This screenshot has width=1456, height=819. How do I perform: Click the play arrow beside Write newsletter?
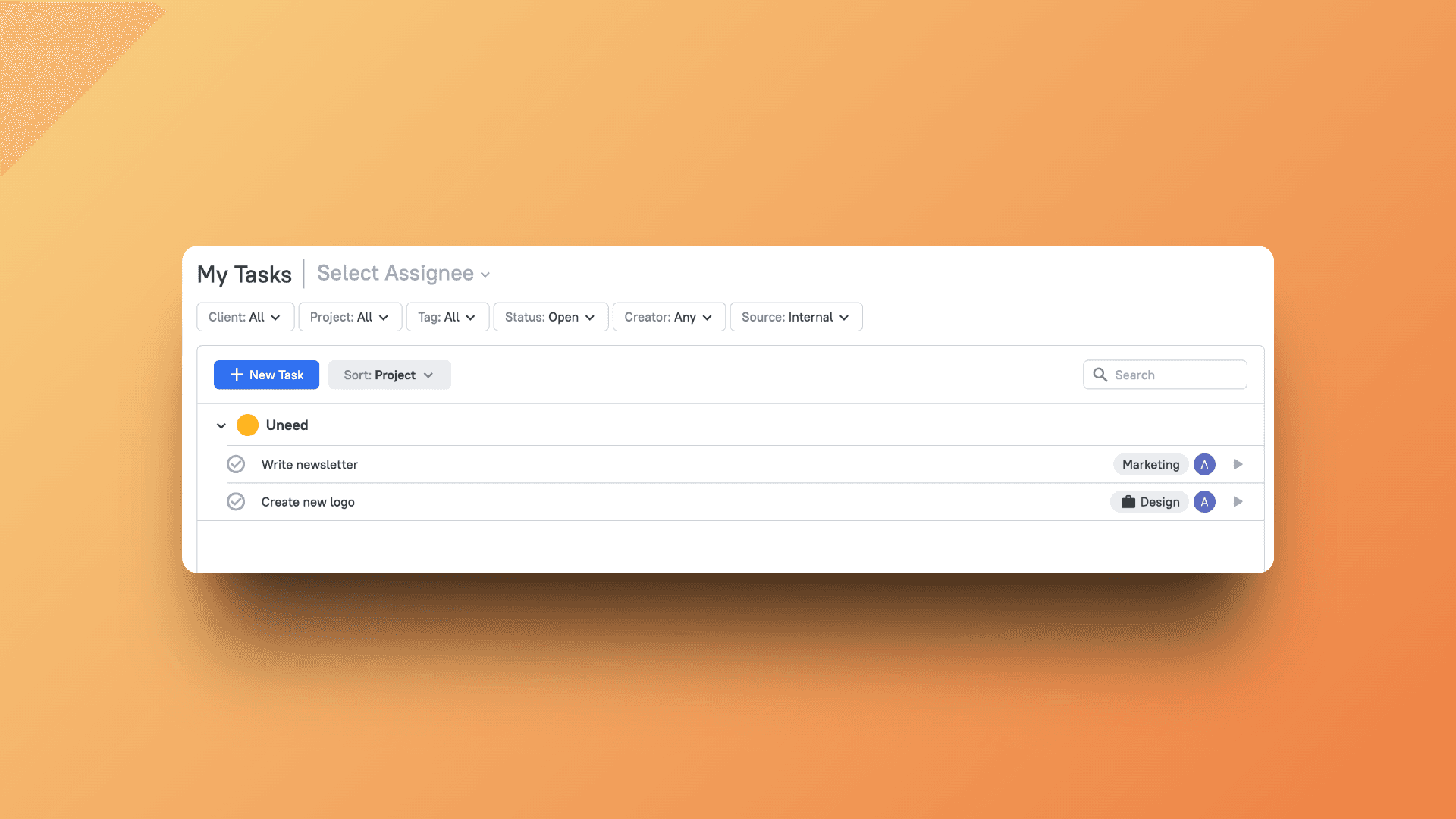tap(1238, 464)
